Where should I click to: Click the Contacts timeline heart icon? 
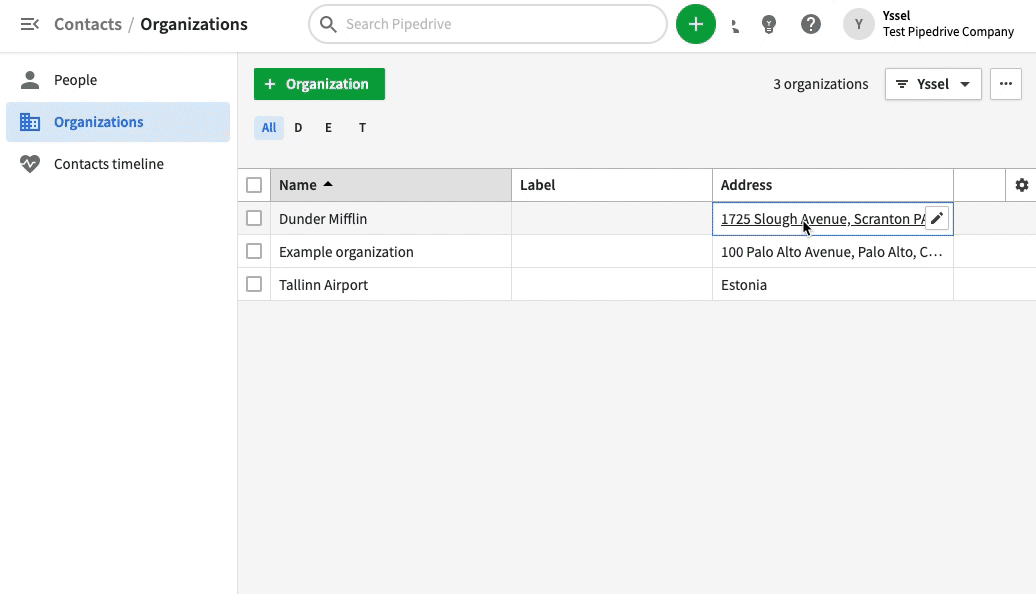pos(30,164)
